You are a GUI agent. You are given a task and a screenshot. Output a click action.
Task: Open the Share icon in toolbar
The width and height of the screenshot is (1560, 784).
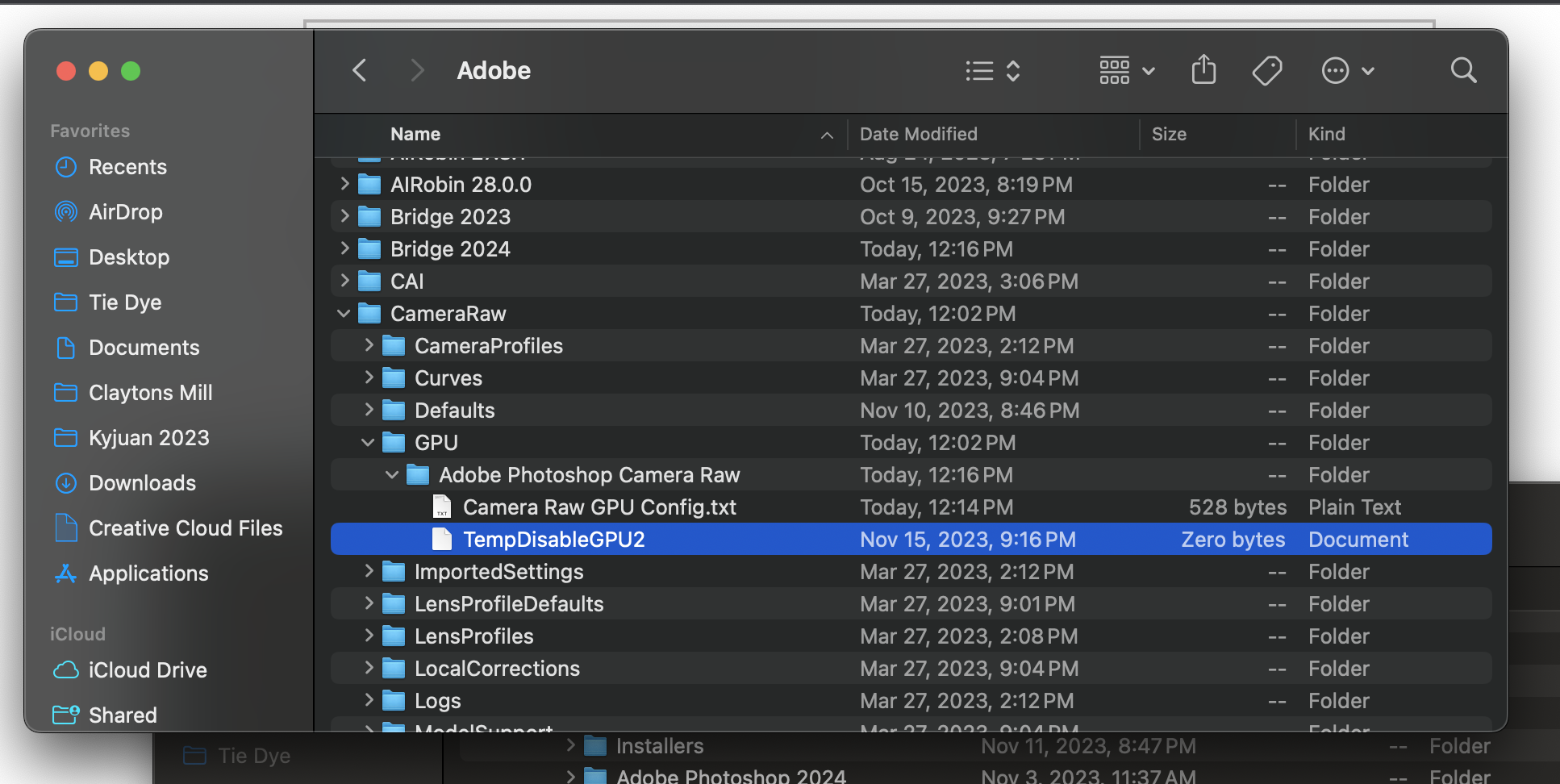point(1203,70)
